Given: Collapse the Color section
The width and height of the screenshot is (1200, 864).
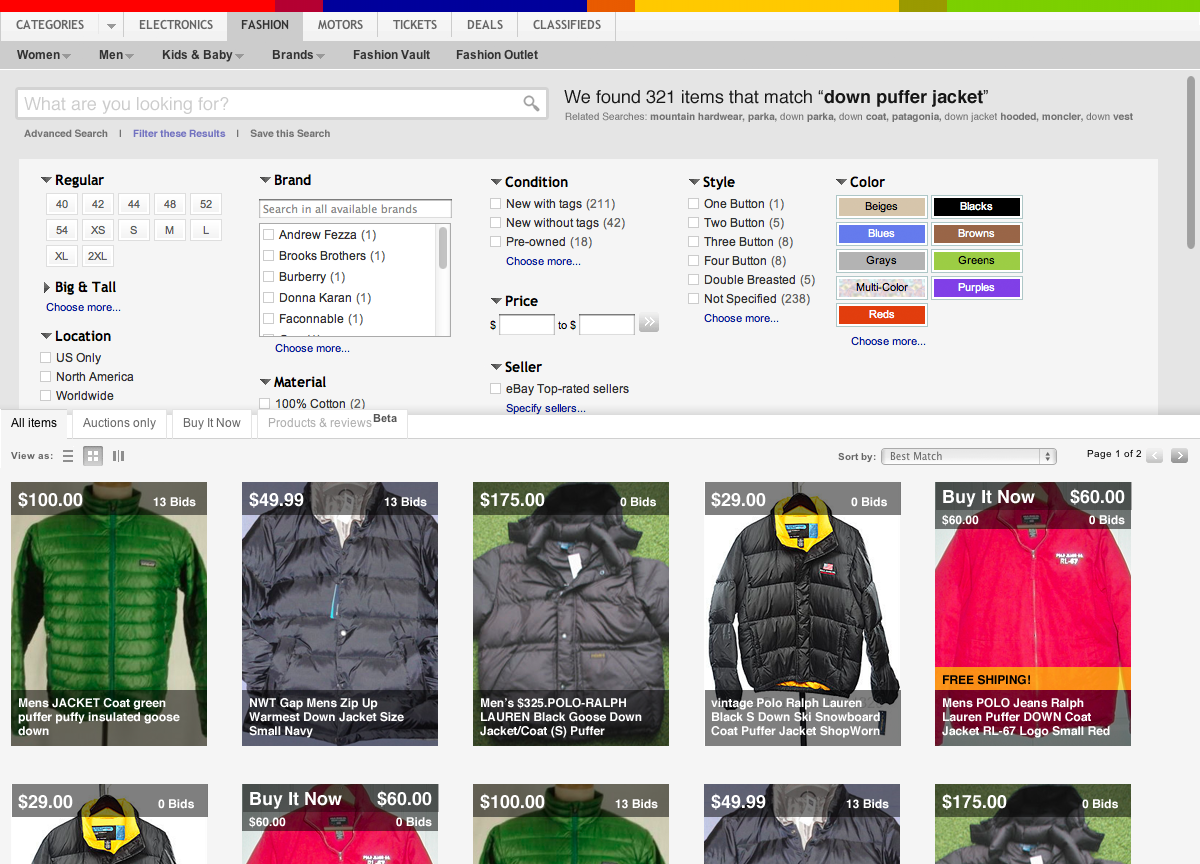Looking at the screenshot, I should 841,183.
